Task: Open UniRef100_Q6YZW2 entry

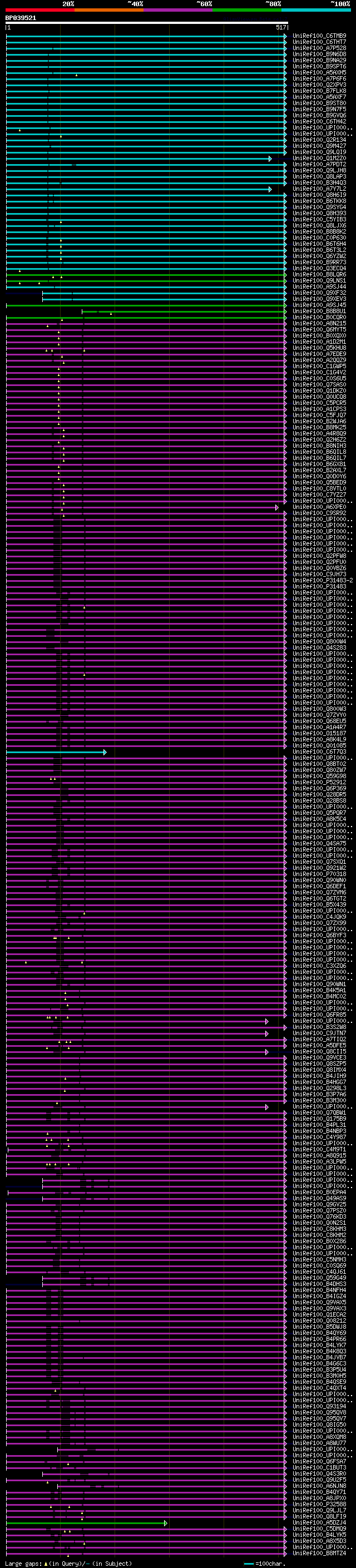Action: tap(319, 256)
